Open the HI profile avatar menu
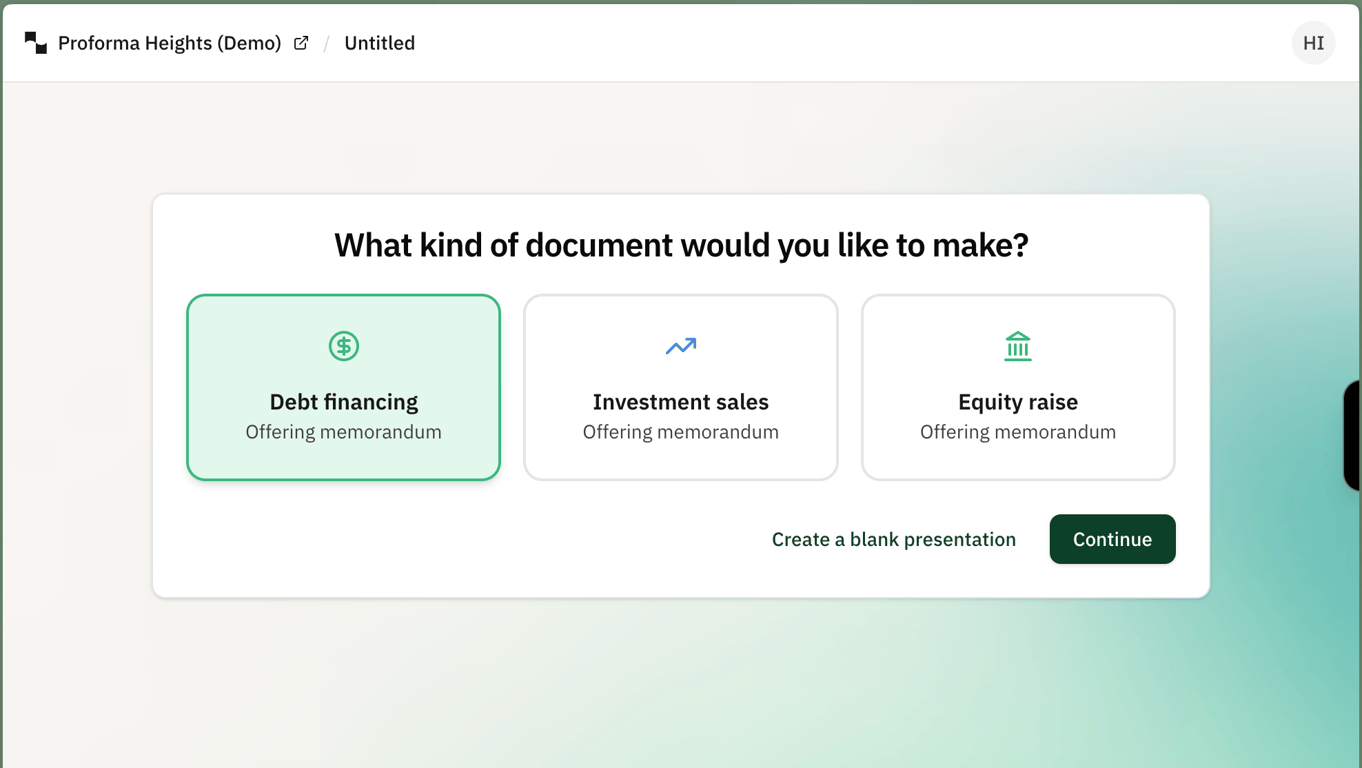 click(x=1313, y=43)
